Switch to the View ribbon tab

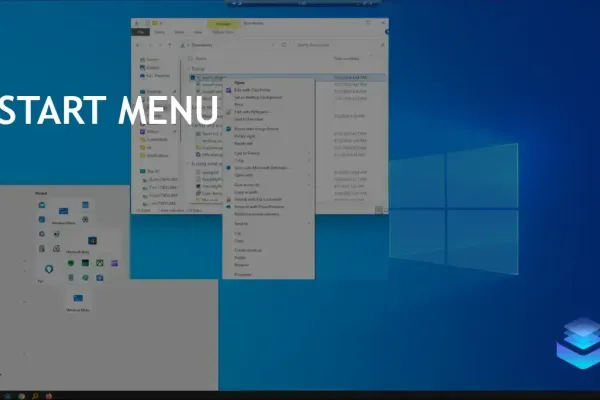(x=197, y=33)
